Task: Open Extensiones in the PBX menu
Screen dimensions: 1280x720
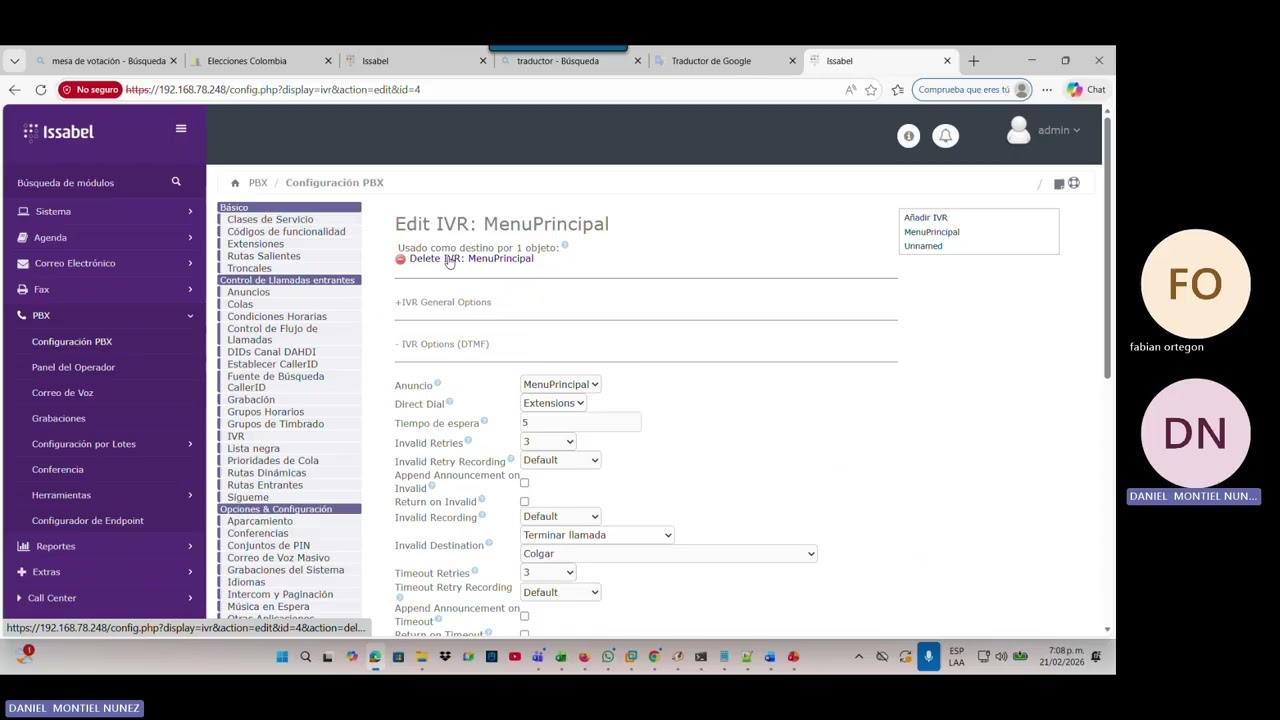Action: coord(255,244)
